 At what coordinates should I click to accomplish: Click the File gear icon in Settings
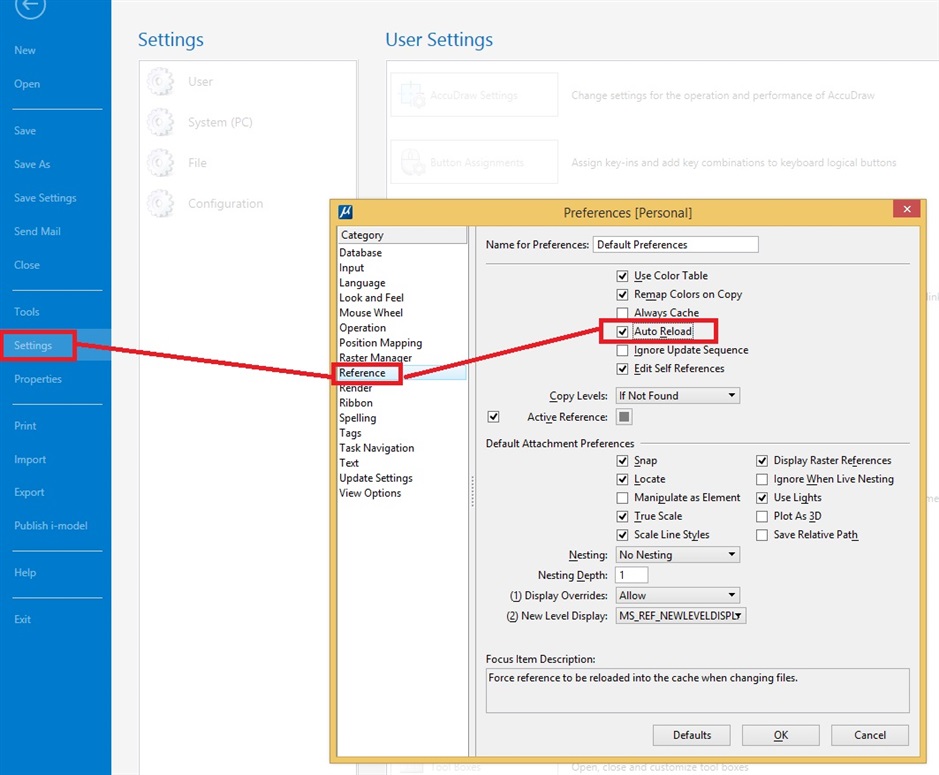[x=160, y=163]
